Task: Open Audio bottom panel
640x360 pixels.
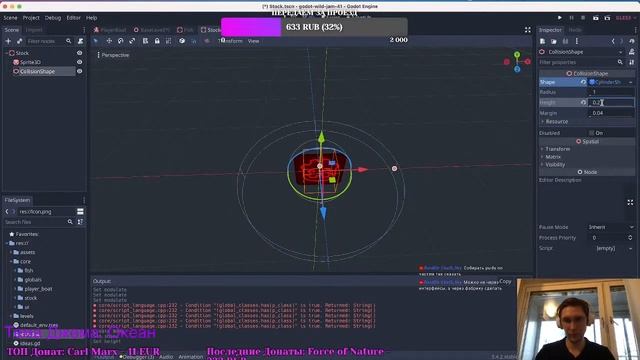Action: 166,357
